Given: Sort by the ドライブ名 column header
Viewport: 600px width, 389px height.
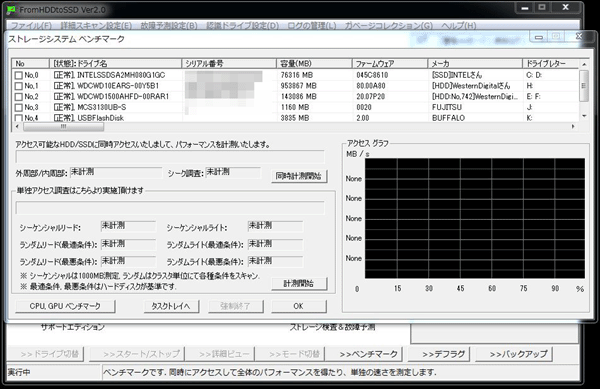Looking at the screenshot, I should click(115, 63).
